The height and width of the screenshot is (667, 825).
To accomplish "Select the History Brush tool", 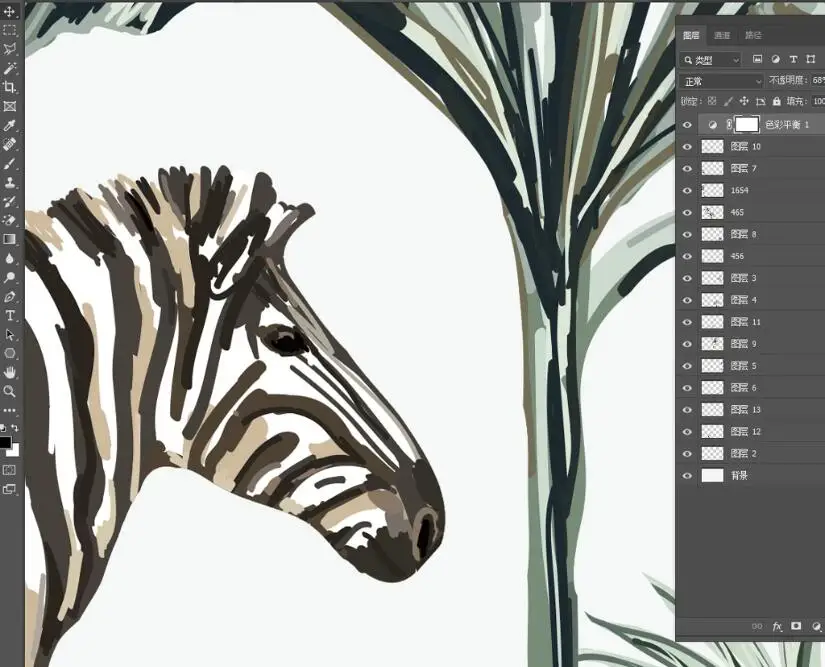I will point(9,201).
